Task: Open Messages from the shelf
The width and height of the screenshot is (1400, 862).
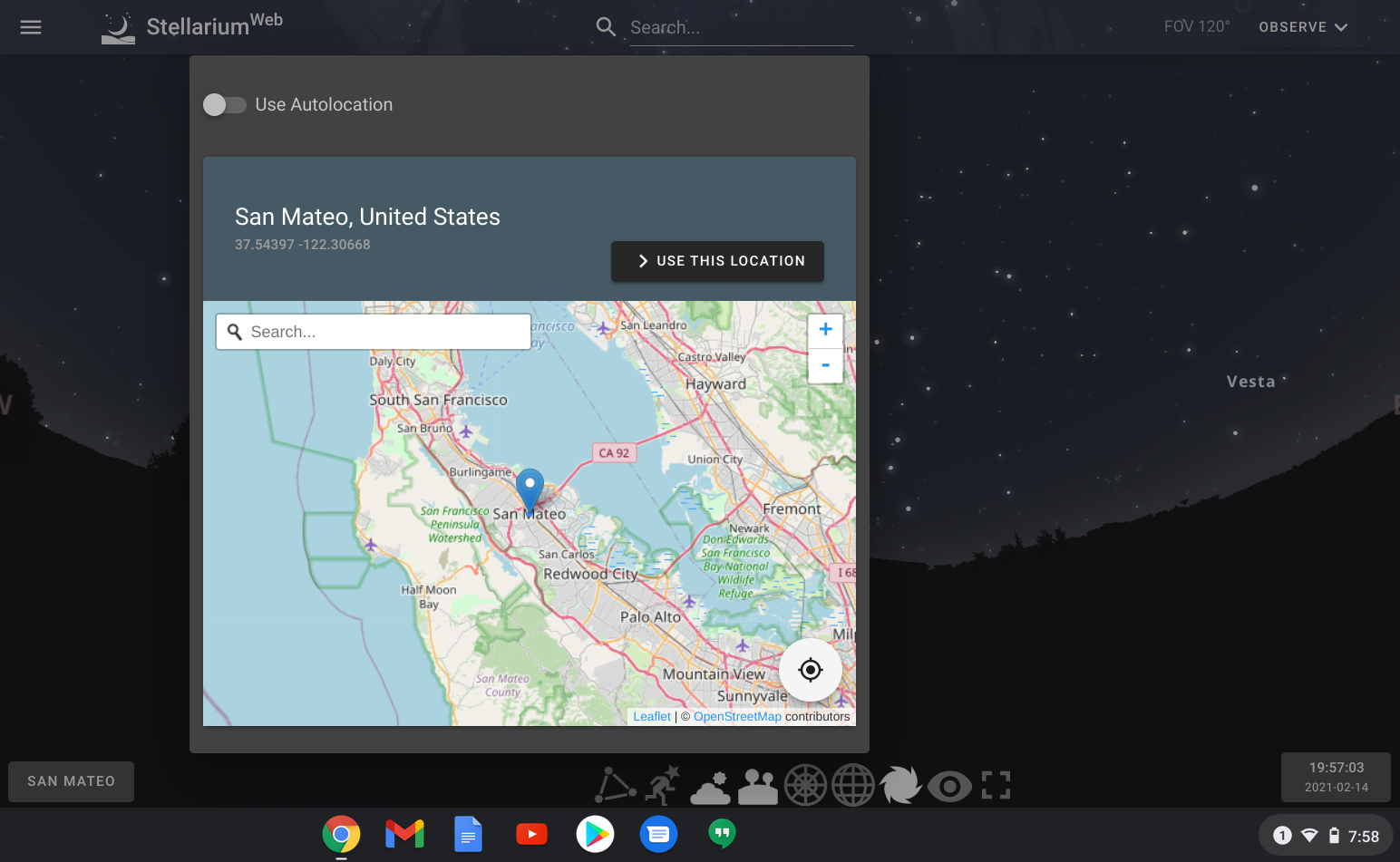Action: [x=658, y=834]
